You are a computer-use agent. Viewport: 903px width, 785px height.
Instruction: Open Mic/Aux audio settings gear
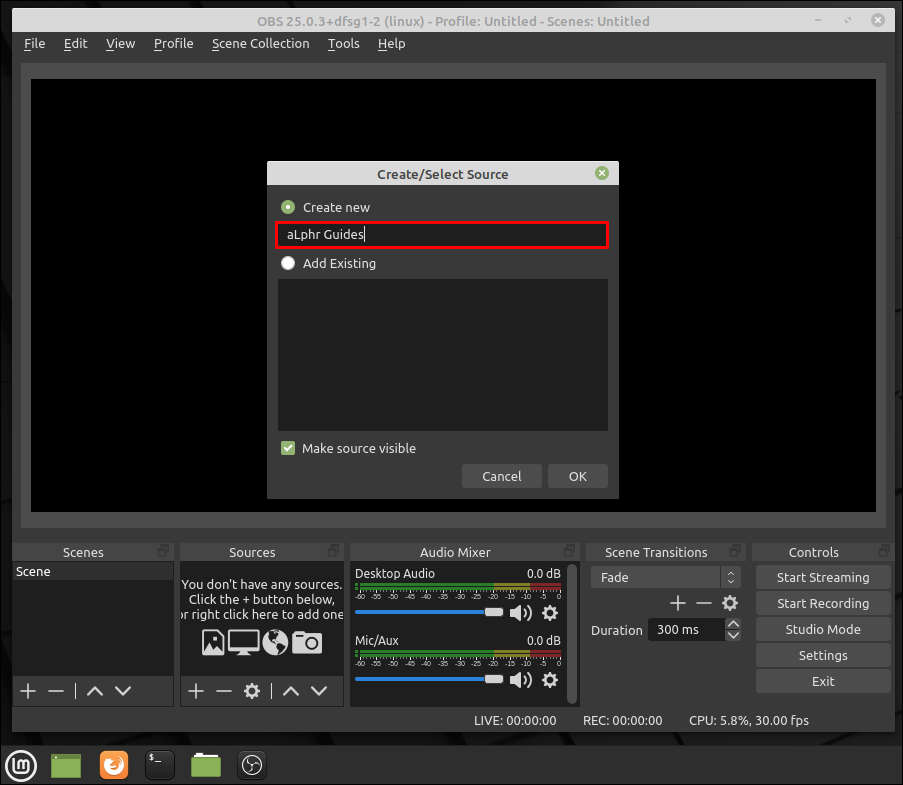click(x=549, y=680)
